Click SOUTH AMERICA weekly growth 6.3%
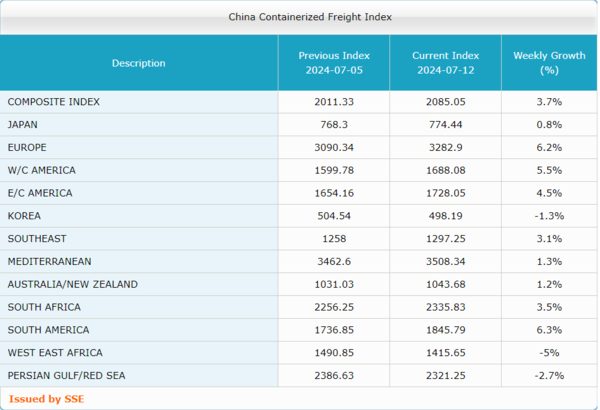The height and width of the screenshot is (410, 600). tap(548, 330)
